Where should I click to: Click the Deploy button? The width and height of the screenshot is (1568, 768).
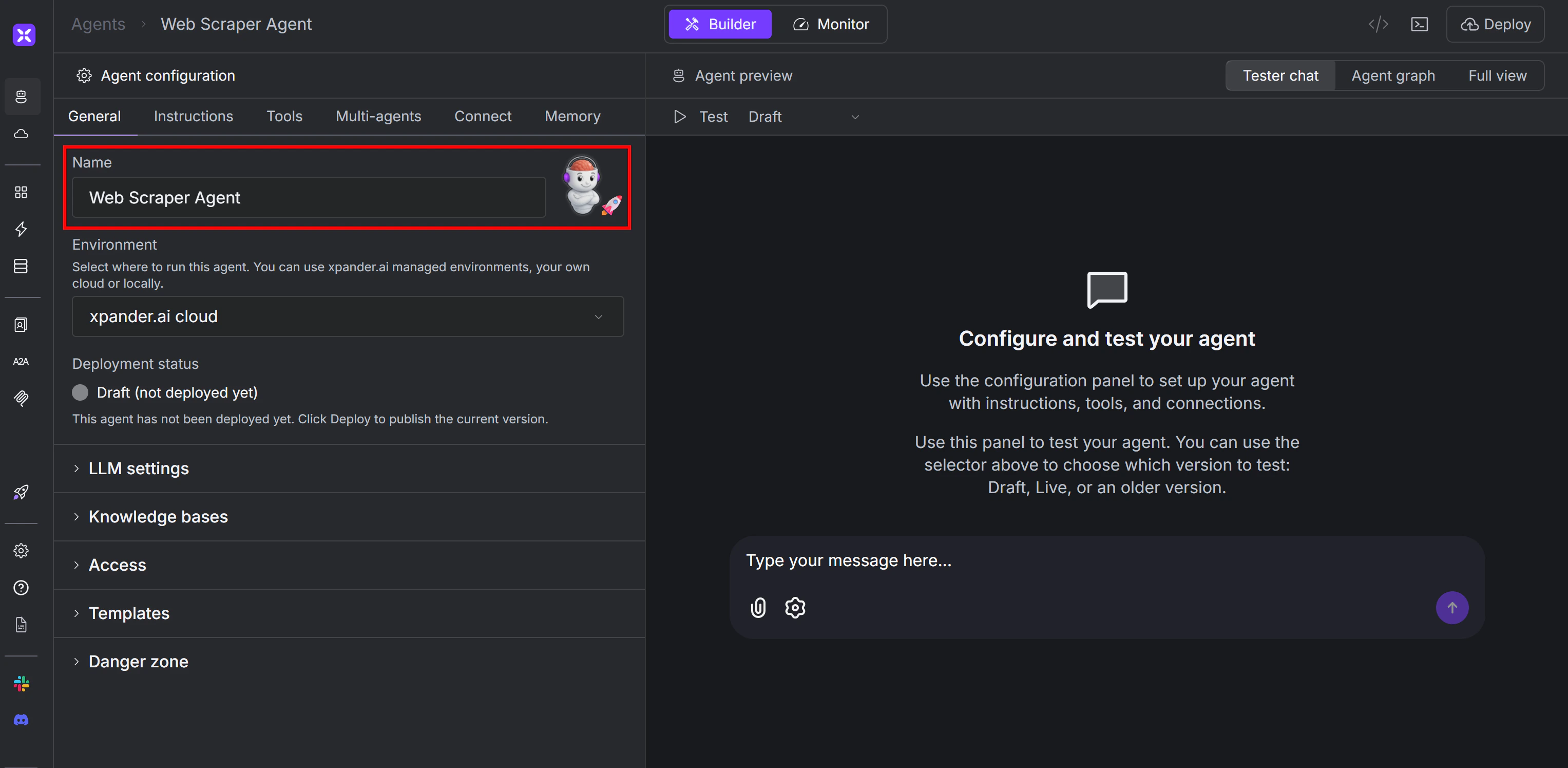[1496, 24]
